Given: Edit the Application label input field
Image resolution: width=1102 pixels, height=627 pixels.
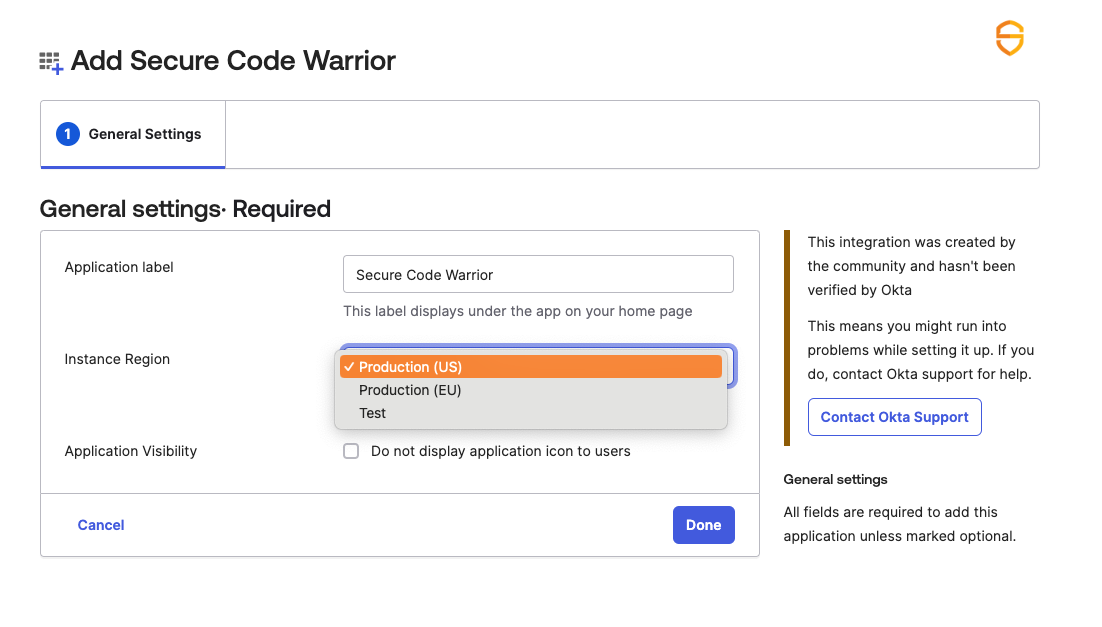Looking at the screenshot, I should pos(538,274).
